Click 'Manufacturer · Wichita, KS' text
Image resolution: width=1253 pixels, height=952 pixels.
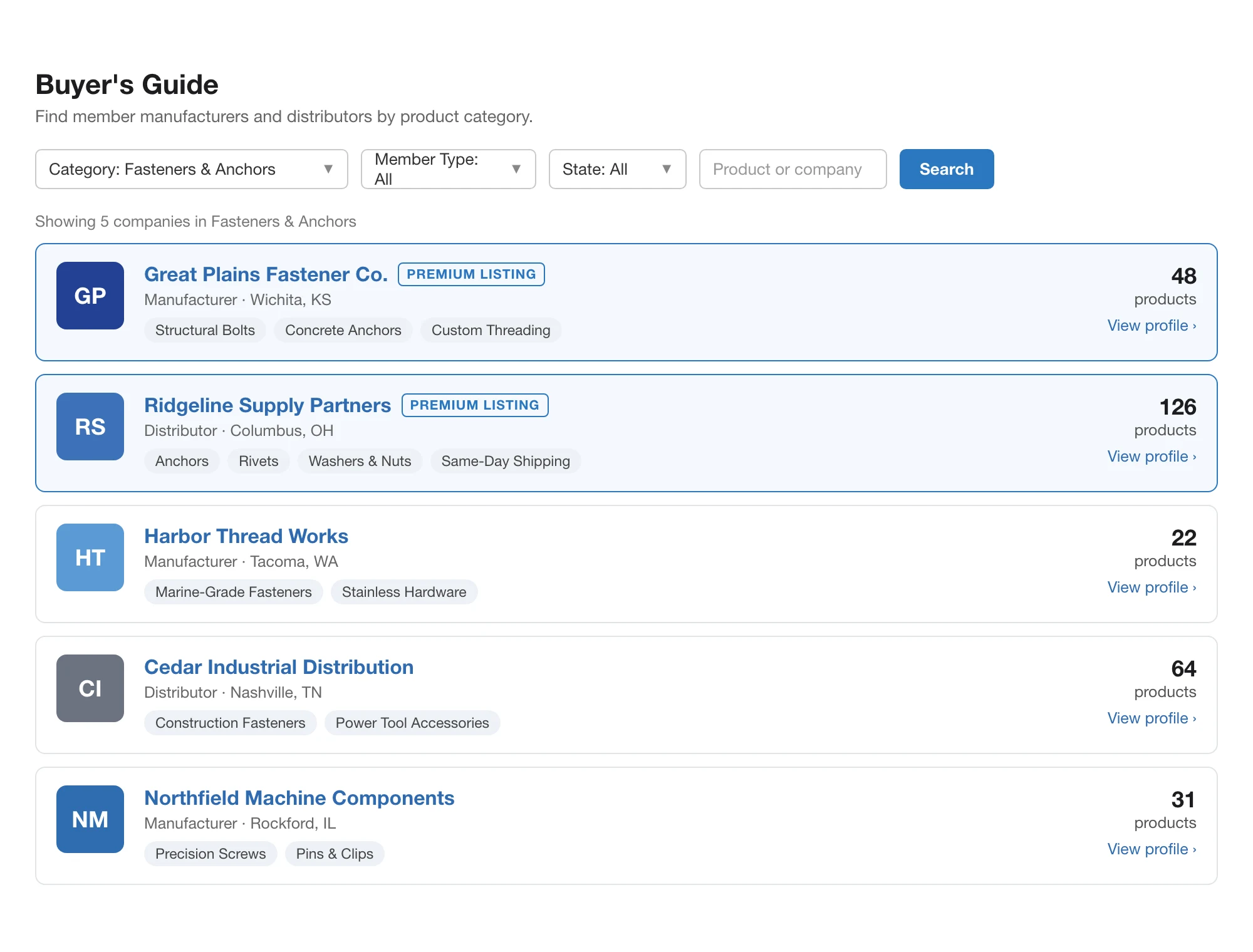pos(237,300)
